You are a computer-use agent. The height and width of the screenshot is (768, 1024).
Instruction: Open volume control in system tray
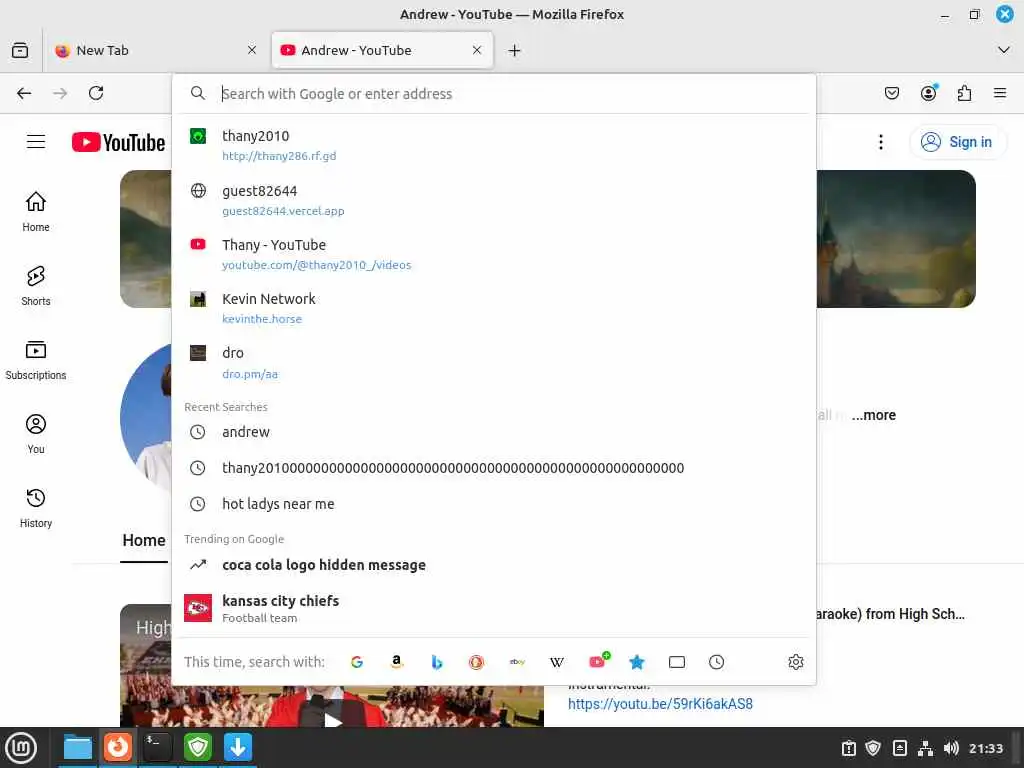pyautogui.click(x=951, y=748)
